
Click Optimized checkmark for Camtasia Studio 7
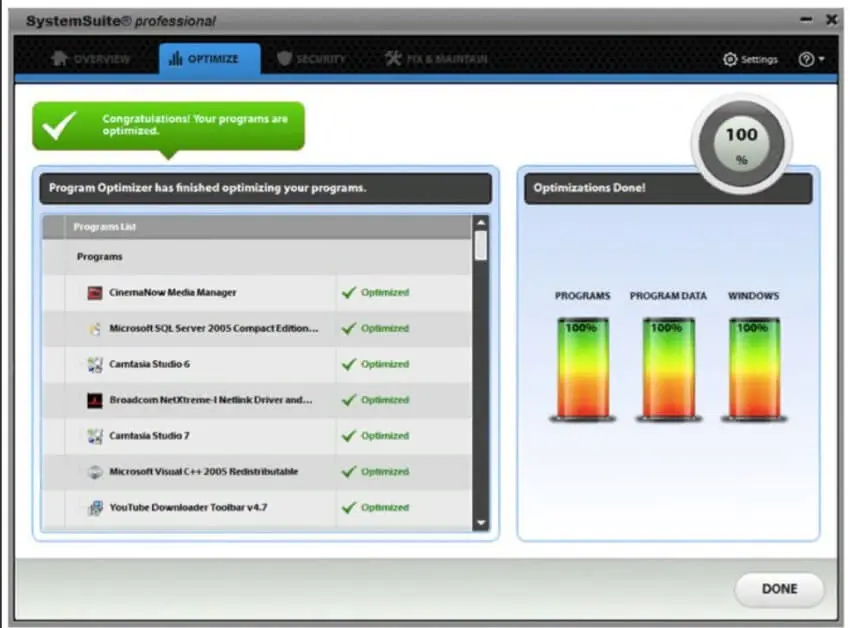pyautogui.click(x=349, y=435)
